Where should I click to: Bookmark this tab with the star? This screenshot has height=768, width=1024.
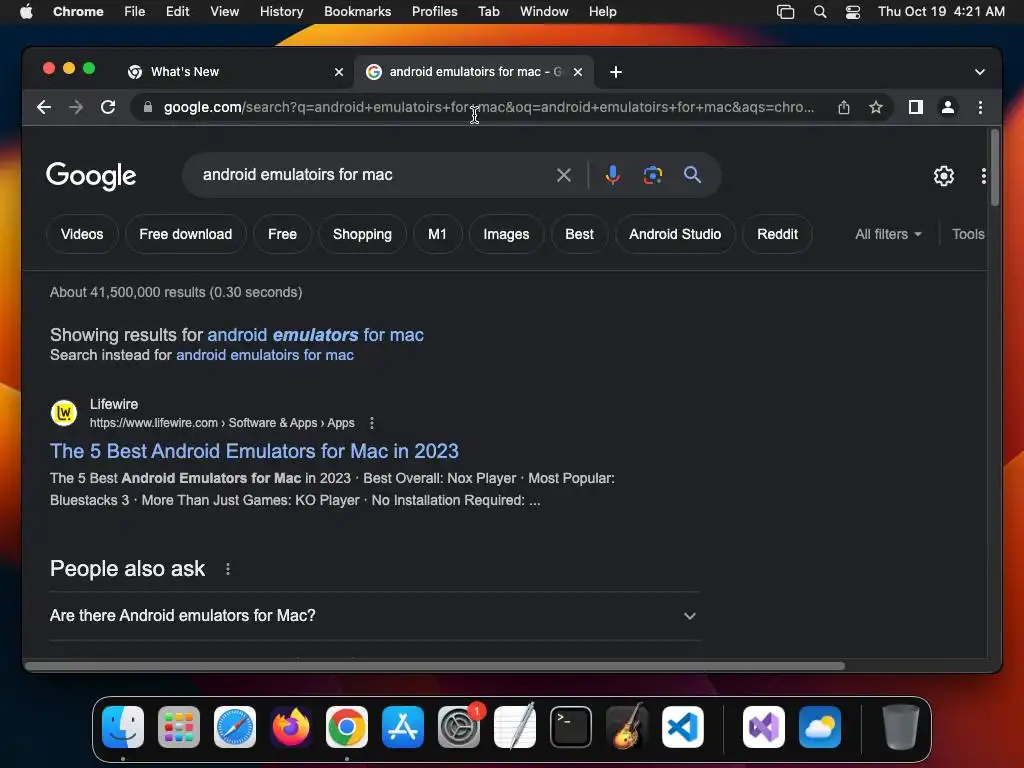(876, 107)
